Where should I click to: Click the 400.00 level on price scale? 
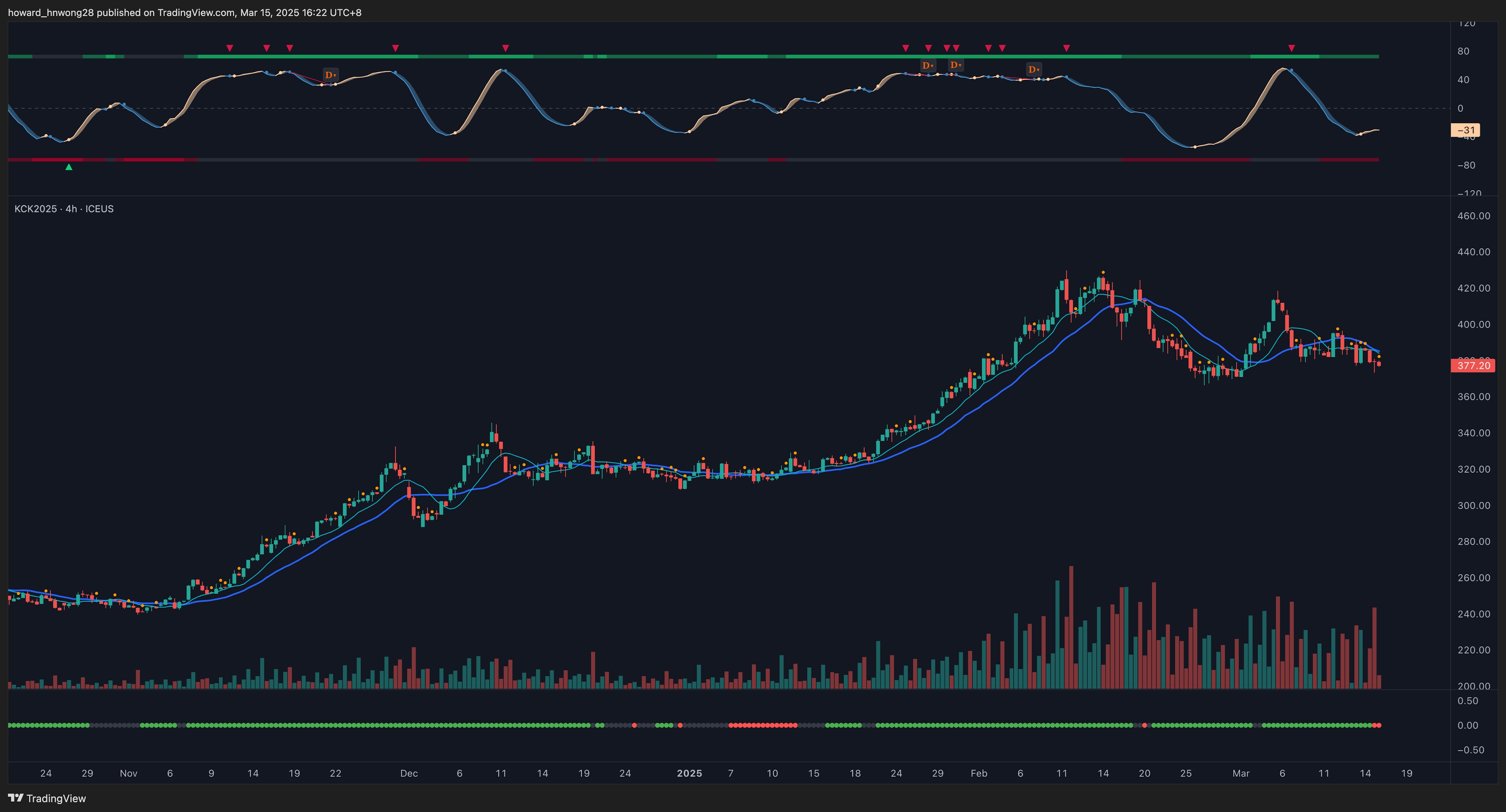click(1474, 324)
